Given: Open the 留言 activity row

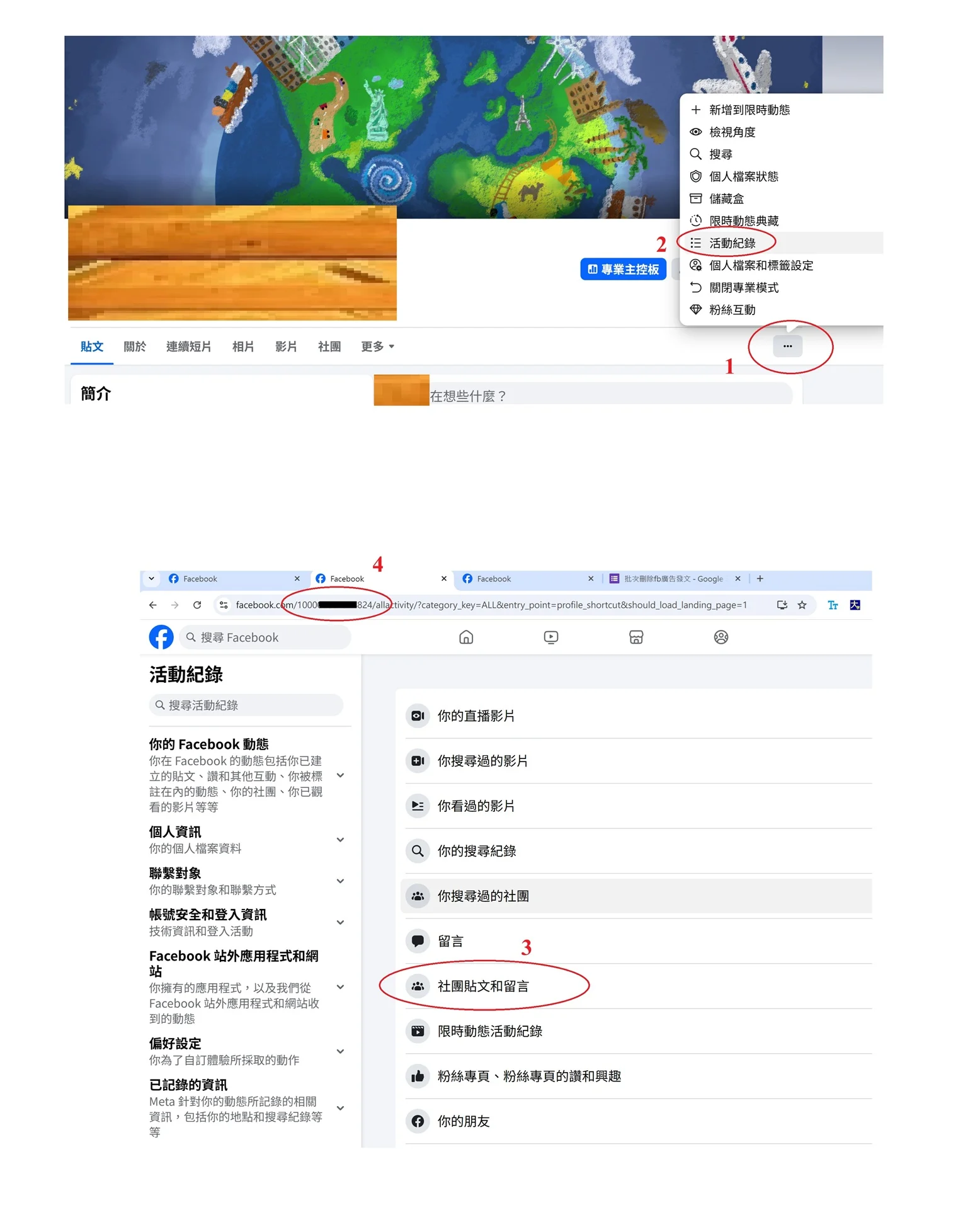Looking at the screenshot, I should tap(636, 941).
